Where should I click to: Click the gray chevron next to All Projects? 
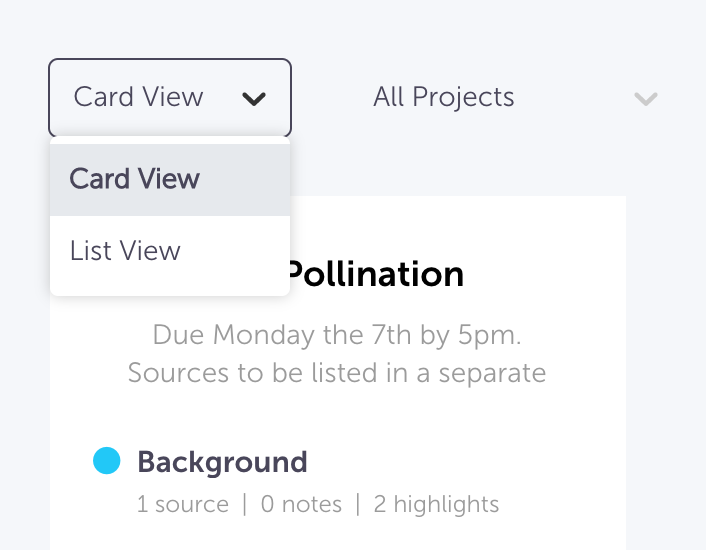pyautogui.click(x=646, y=99)
